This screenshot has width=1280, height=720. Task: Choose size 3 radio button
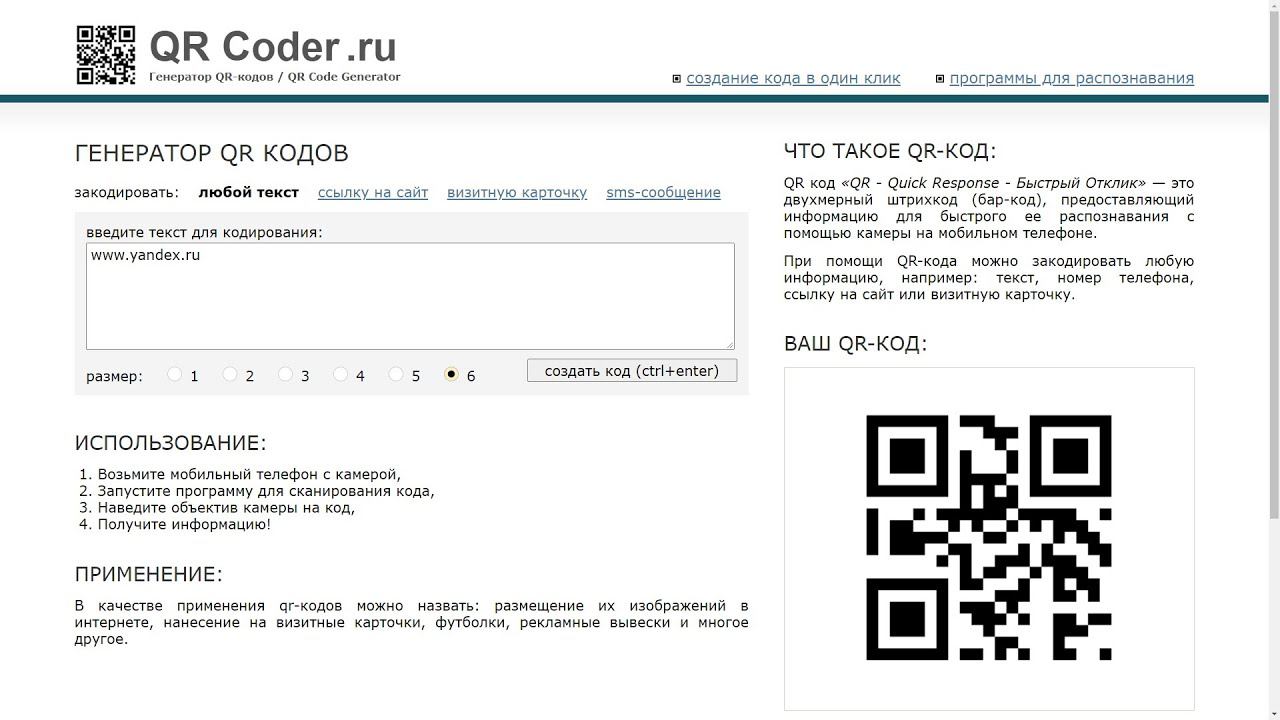285,374
